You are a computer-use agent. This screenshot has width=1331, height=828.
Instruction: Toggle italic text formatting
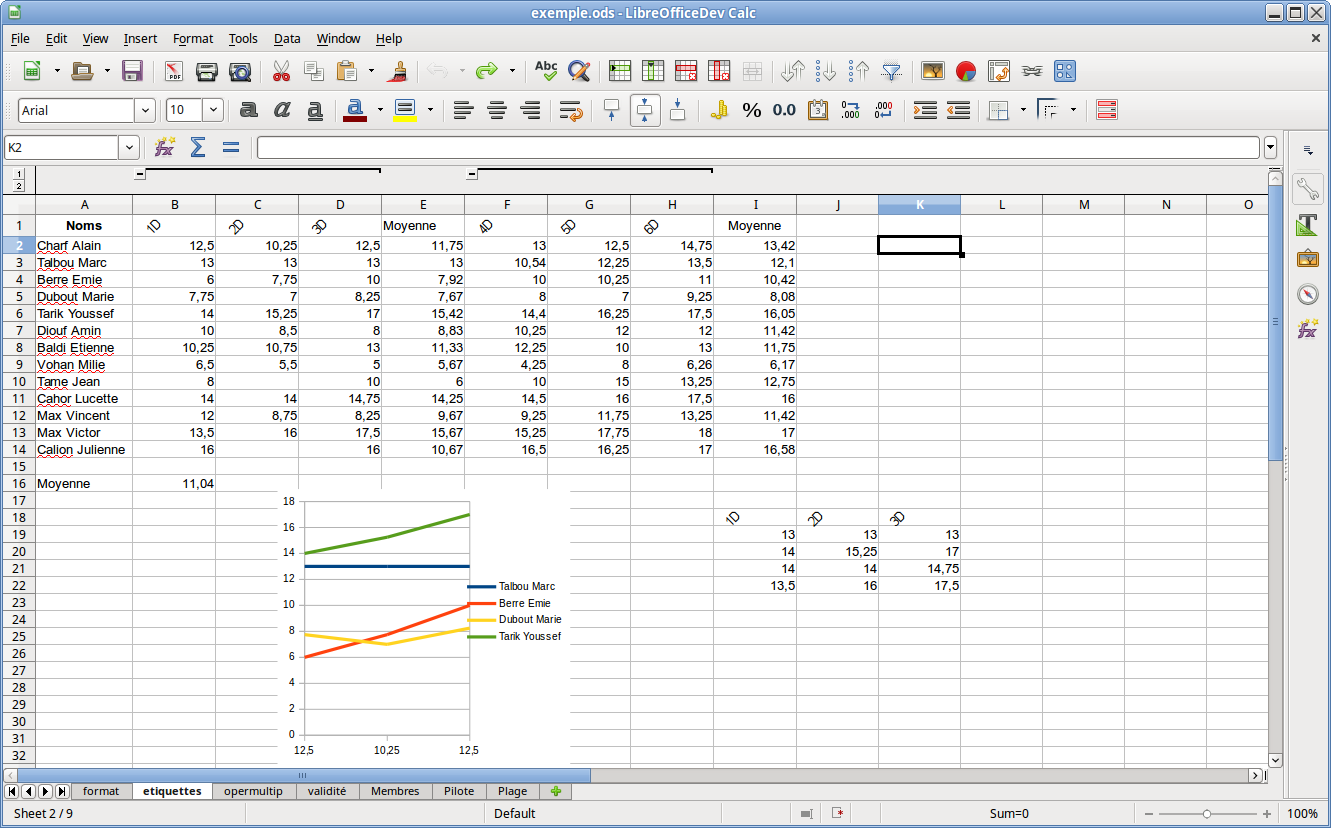click(x=282, y=110)
